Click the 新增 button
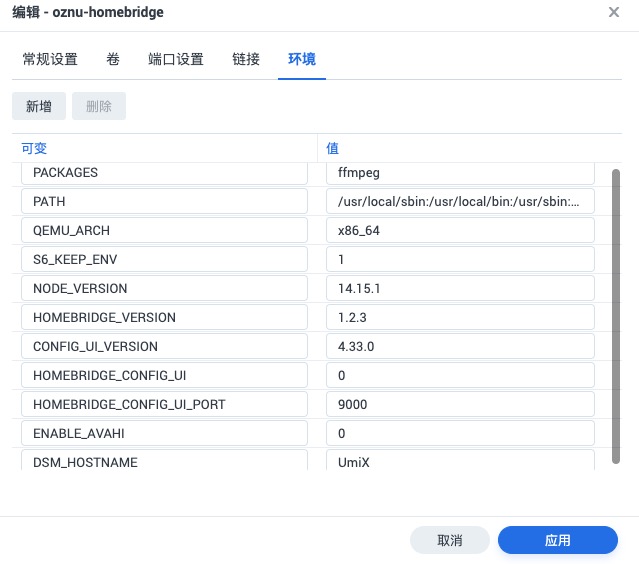Screen dimensions: 639x564 (x=39, y=106)
